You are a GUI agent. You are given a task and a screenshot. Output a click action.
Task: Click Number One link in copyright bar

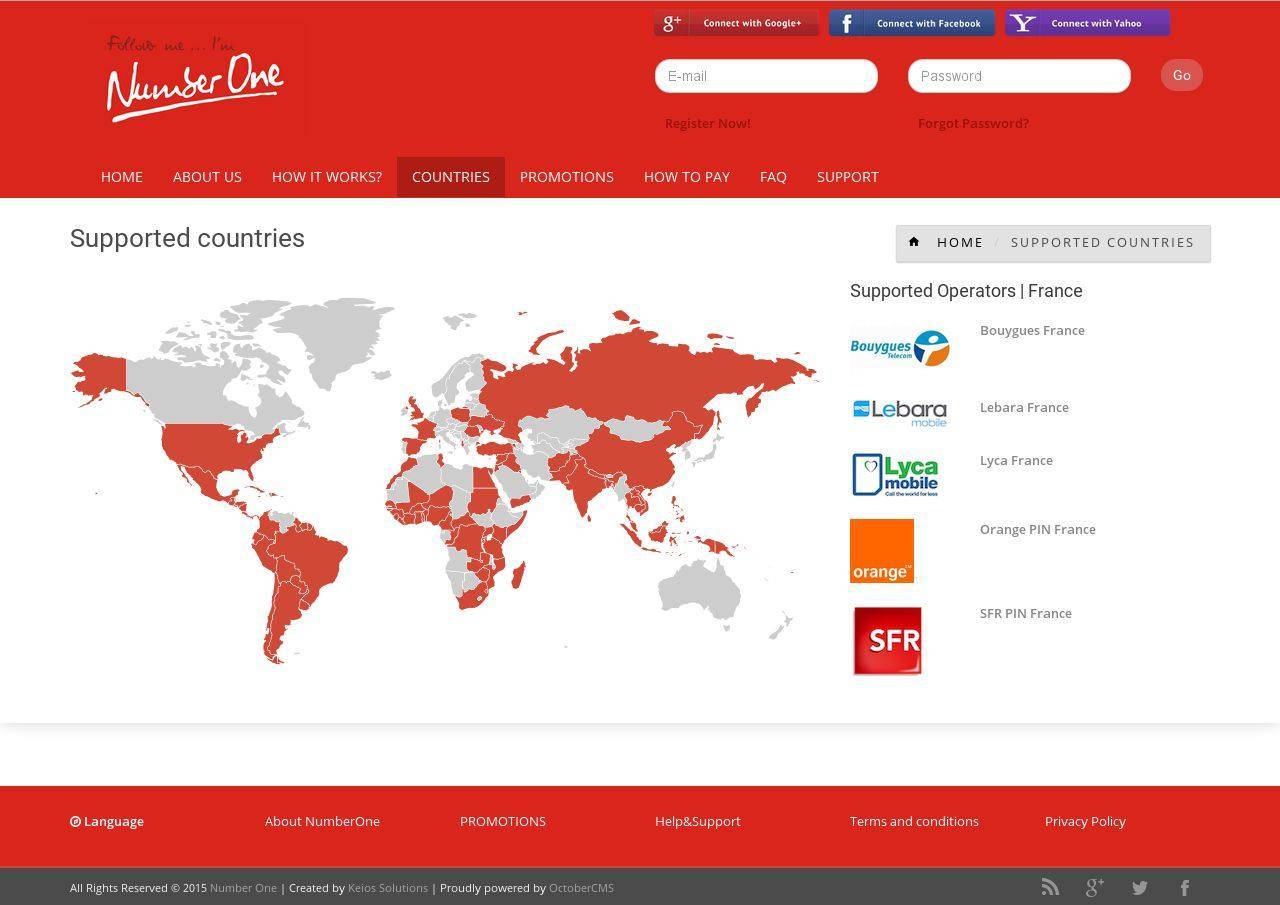point(243,887)
